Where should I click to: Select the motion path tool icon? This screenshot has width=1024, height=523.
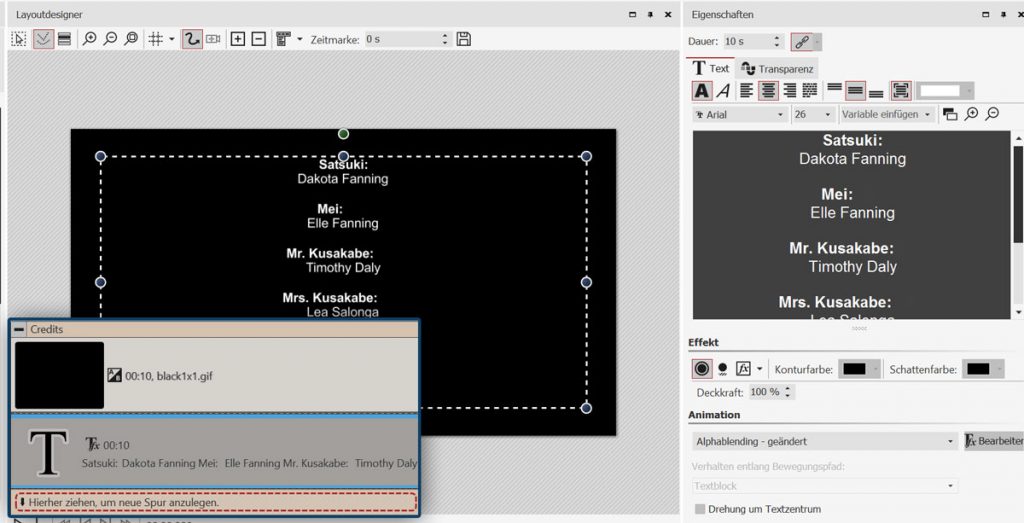[x=192, y=39]
